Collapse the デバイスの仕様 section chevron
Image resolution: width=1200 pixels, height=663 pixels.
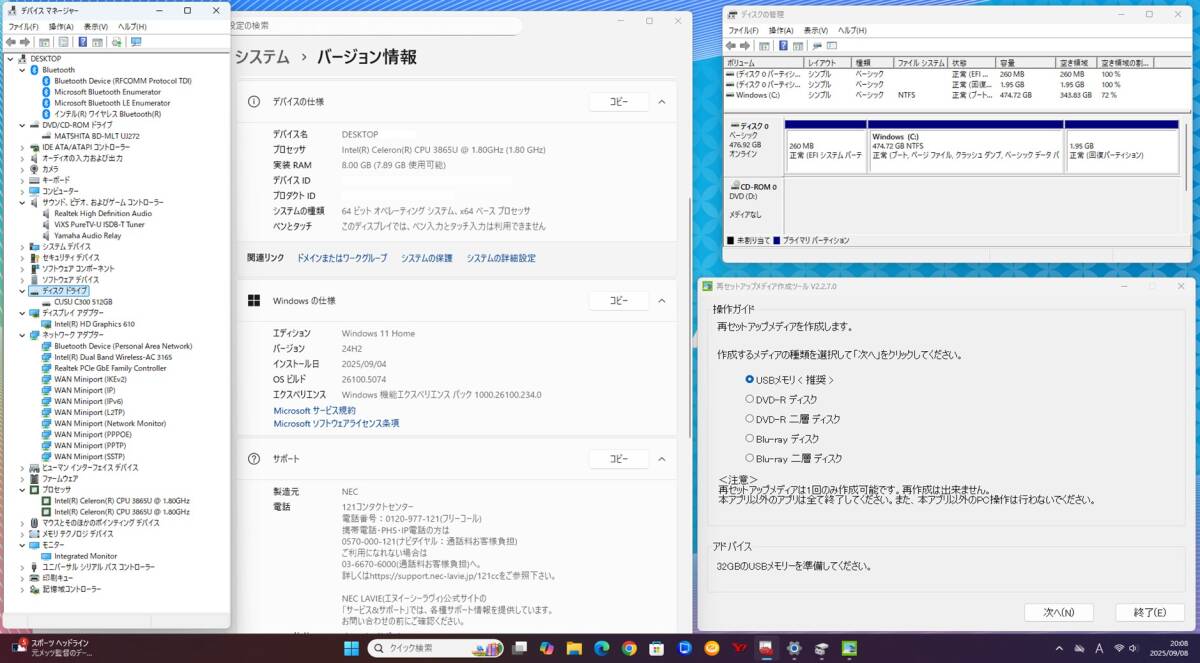[661, 101]
